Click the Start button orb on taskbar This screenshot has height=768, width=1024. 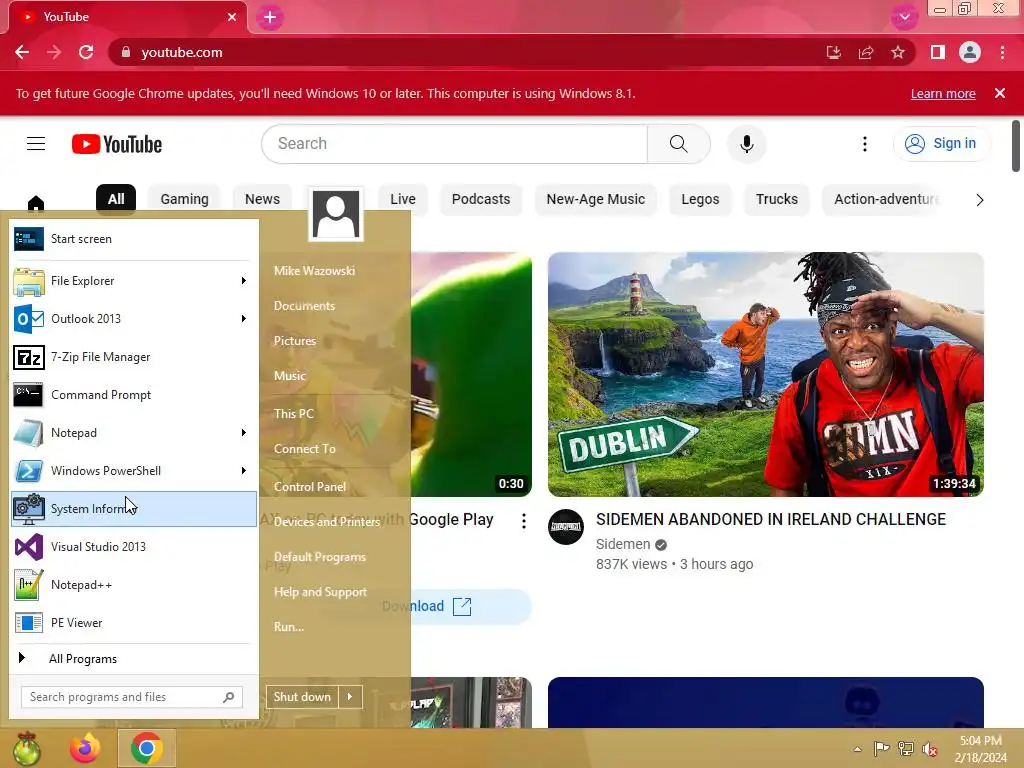pyautogui.click(x=27, y=748)
